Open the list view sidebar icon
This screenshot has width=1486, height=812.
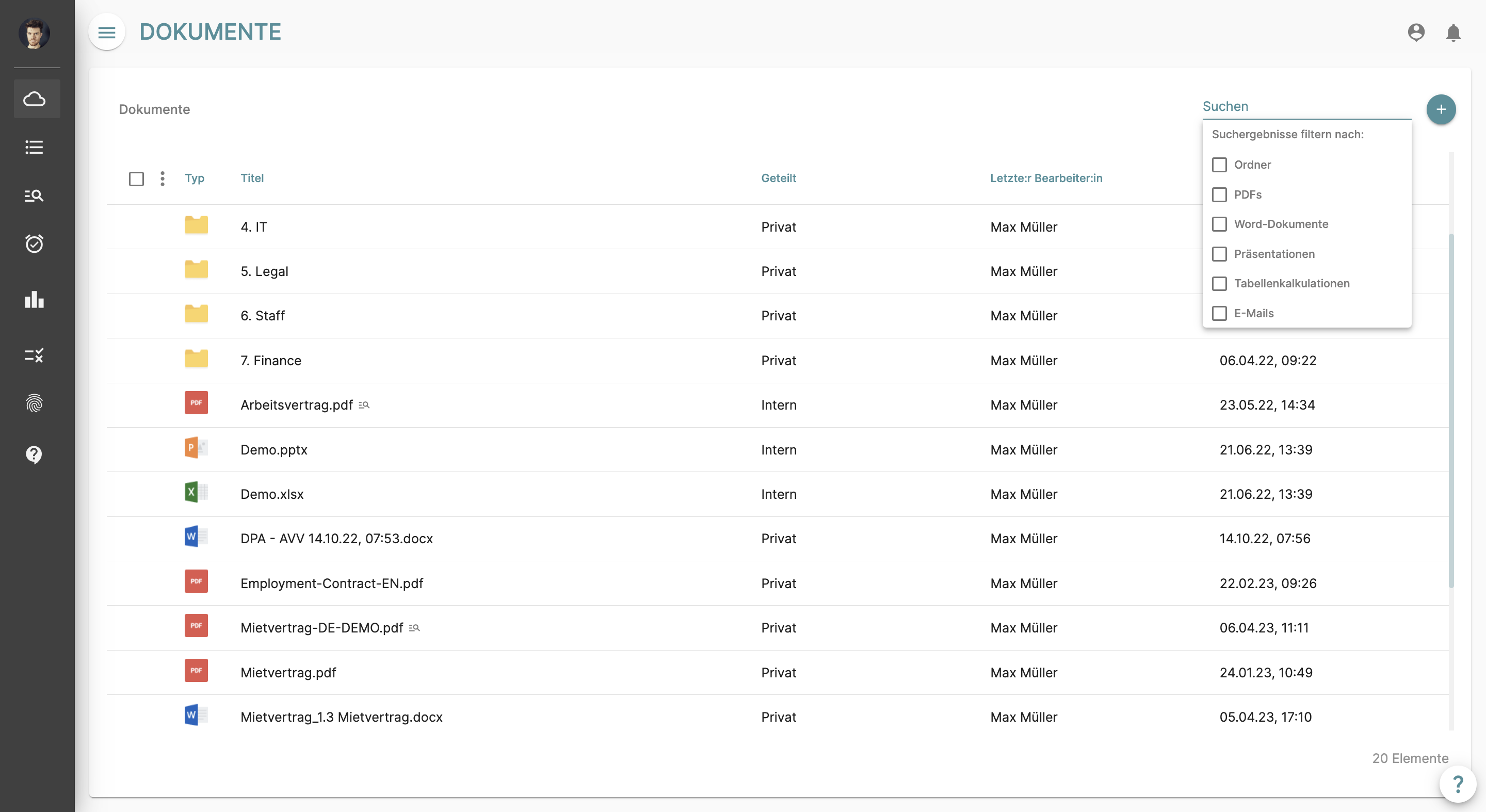(35, 148)
